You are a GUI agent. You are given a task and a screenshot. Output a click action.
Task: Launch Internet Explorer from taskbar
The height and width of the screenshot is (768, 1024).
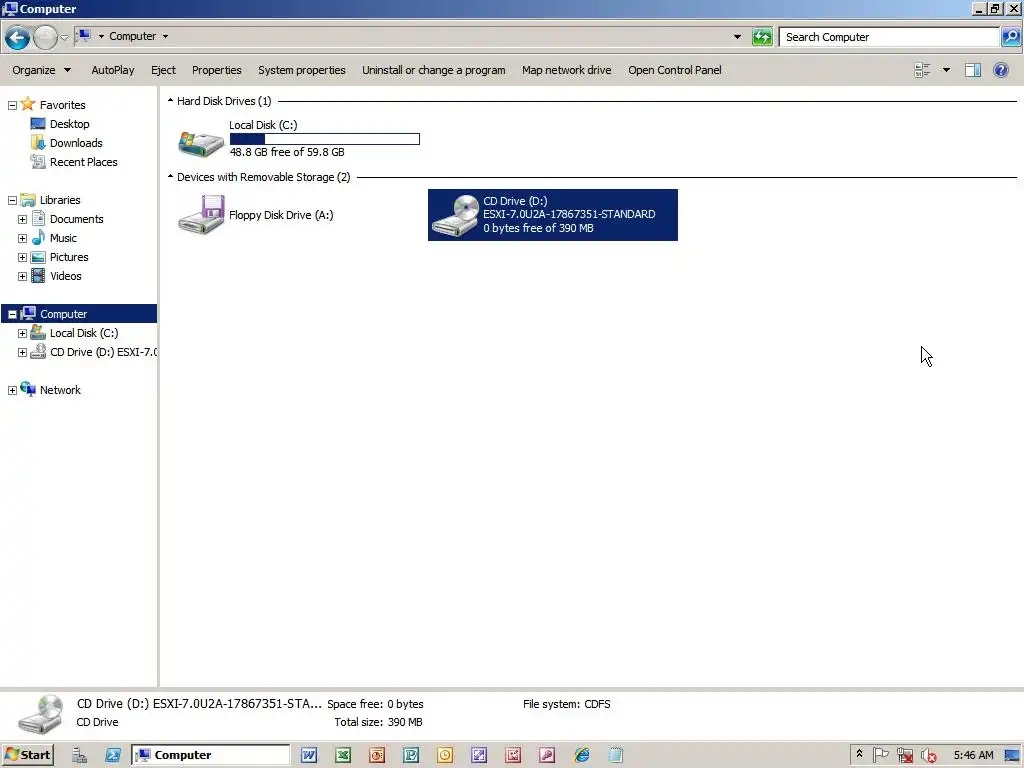(581, 755)
